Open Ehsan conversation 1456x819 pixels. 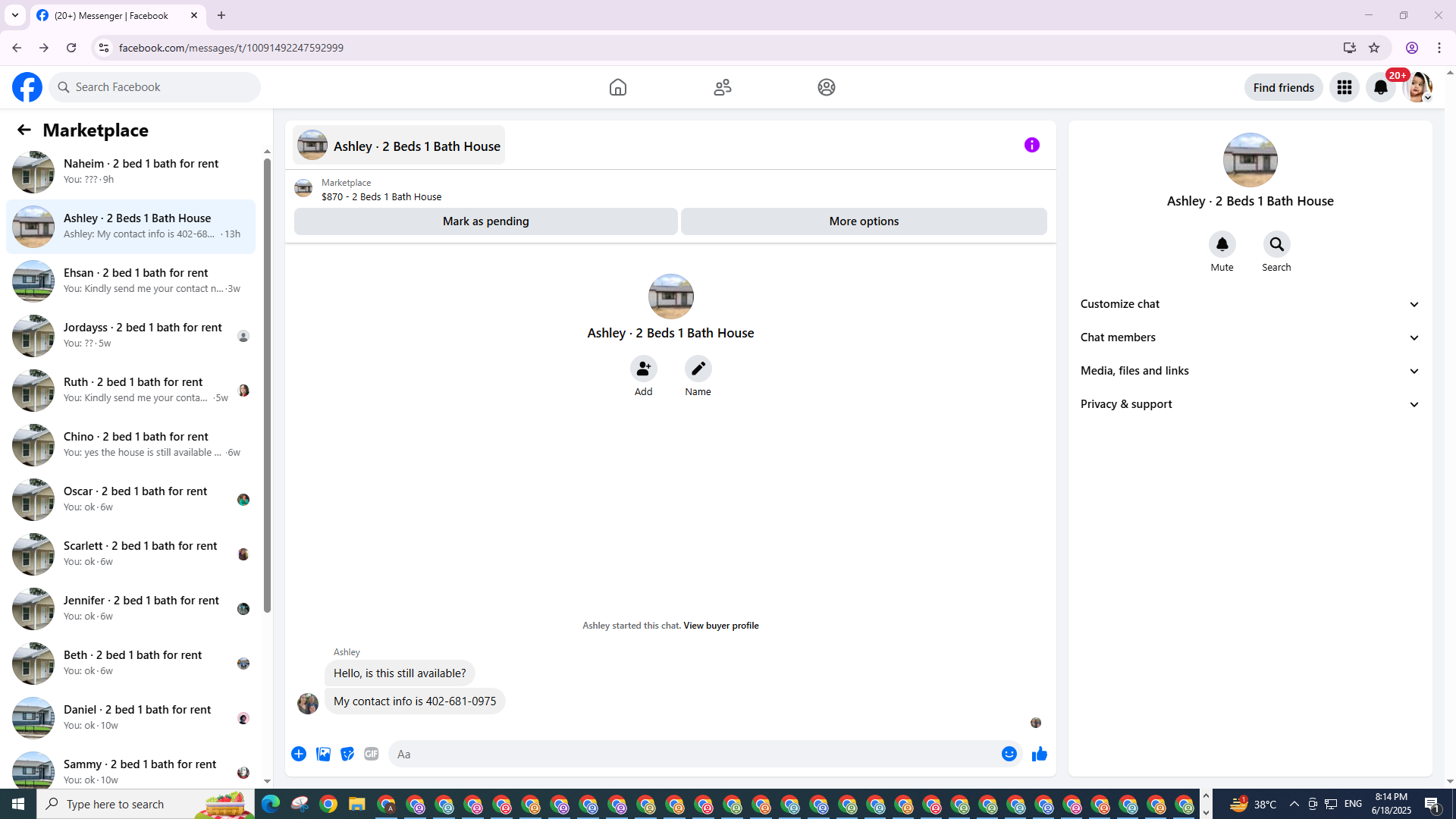pos(130,281)
